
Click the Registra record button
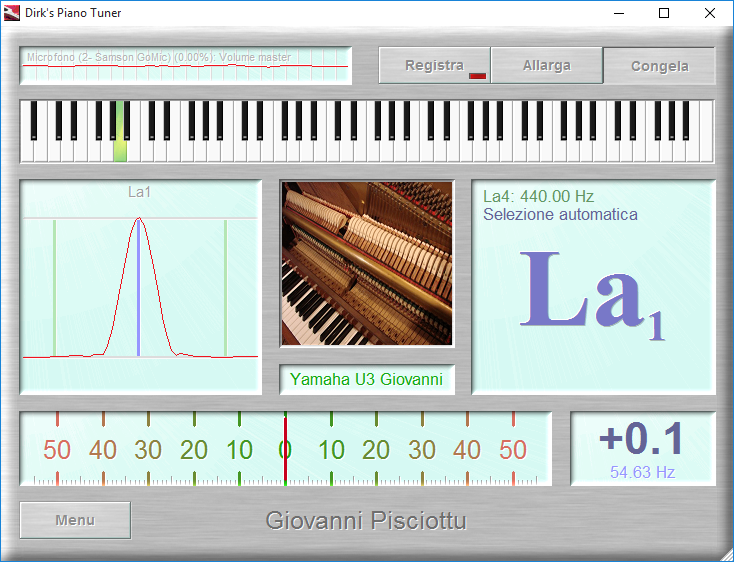point(434,66)
